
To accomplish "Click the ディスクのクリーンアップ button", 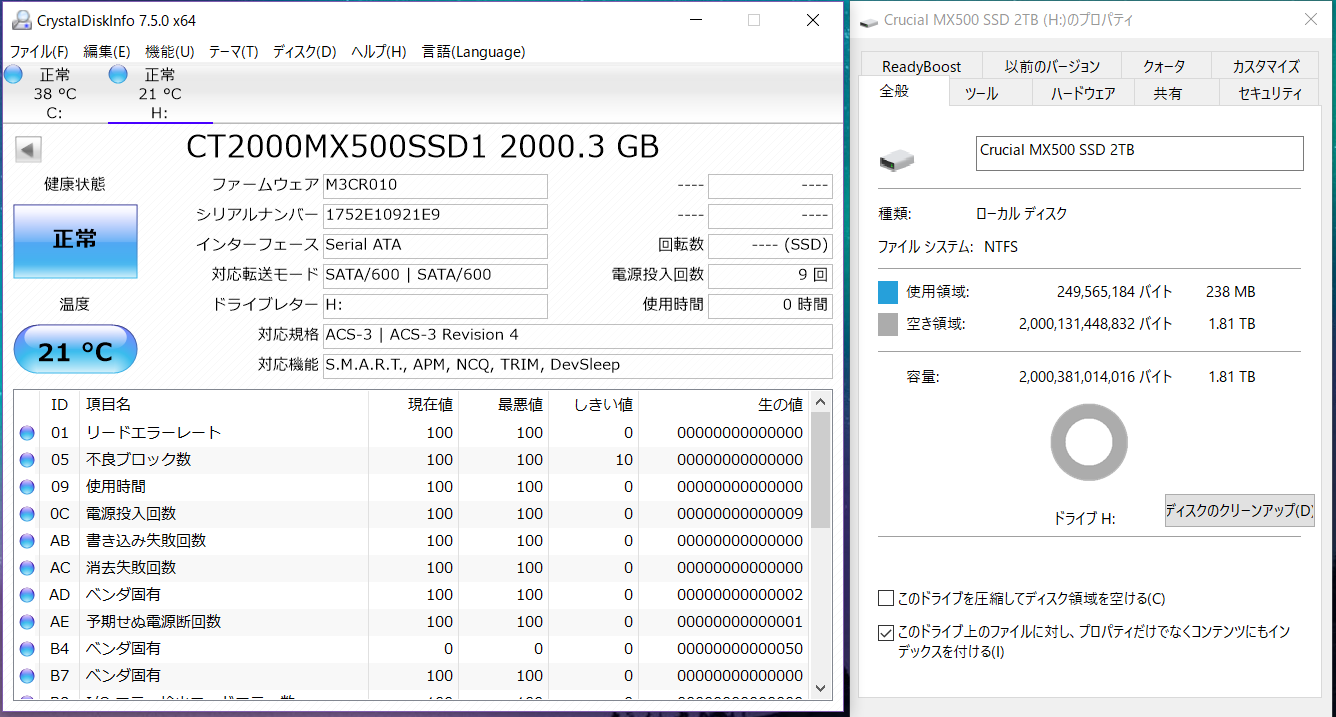I will [x=1239, y=510].
